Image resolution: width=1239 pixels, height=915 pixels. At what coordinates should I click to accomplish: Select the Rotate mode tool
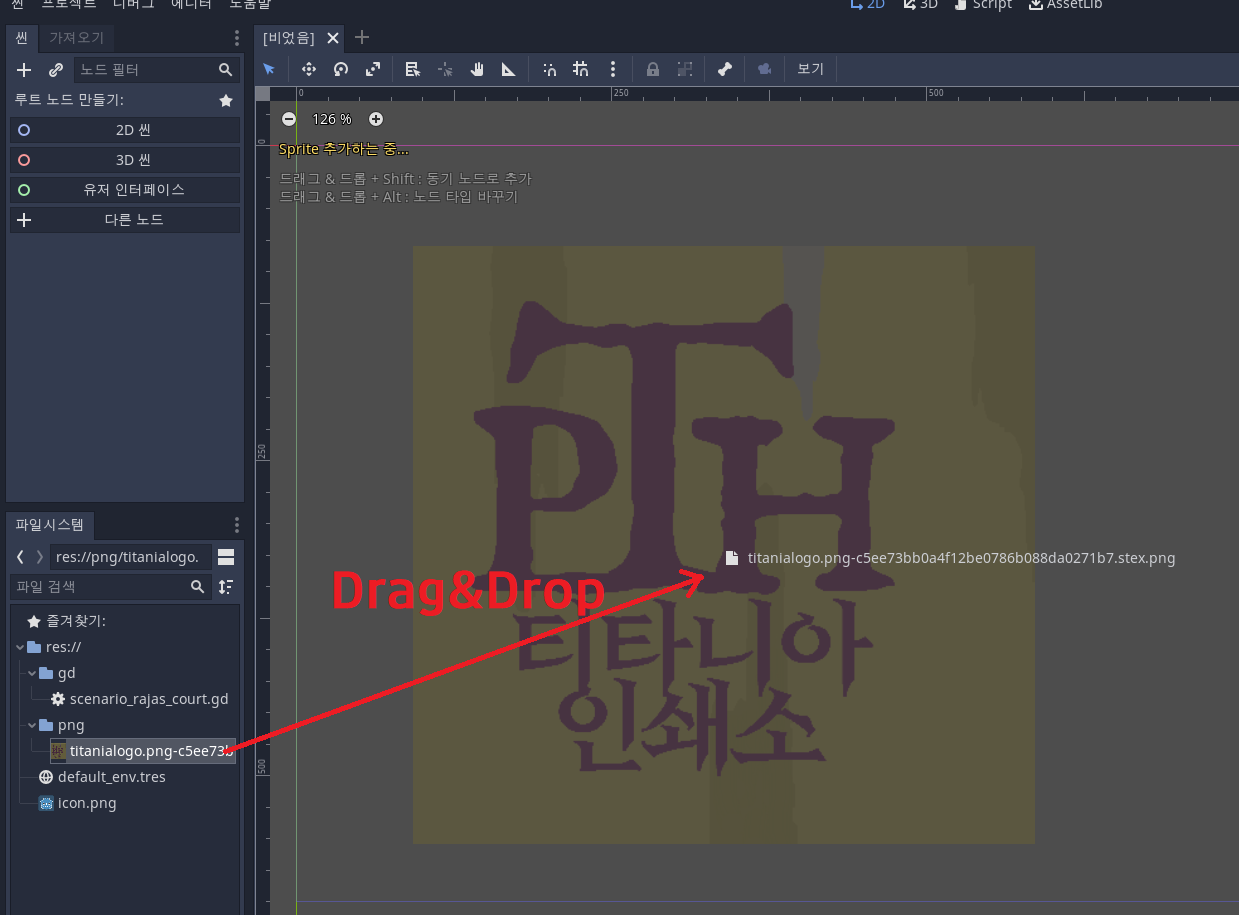[341, 69]
